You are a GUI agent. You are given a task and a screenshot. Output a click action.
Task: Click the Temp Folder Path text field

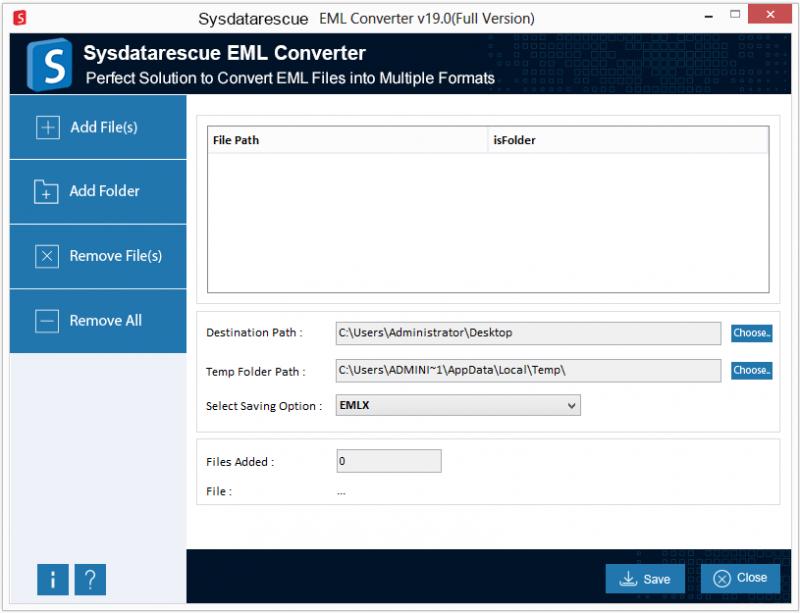pyautogui.click(x=528, y=371)
